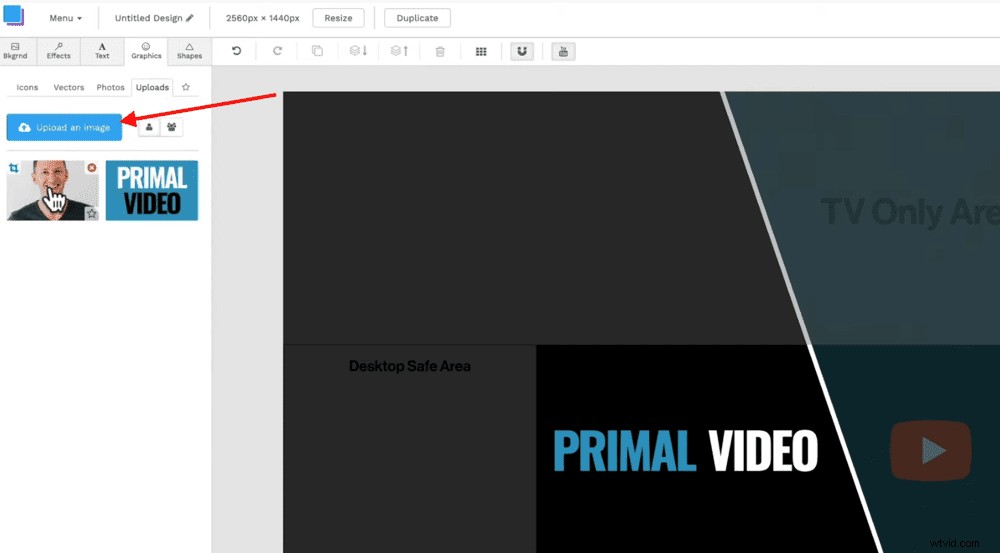Toggle the grid icon
Image resolution: width=1000 pixels, height=553 pixels.
click(481, 51)
